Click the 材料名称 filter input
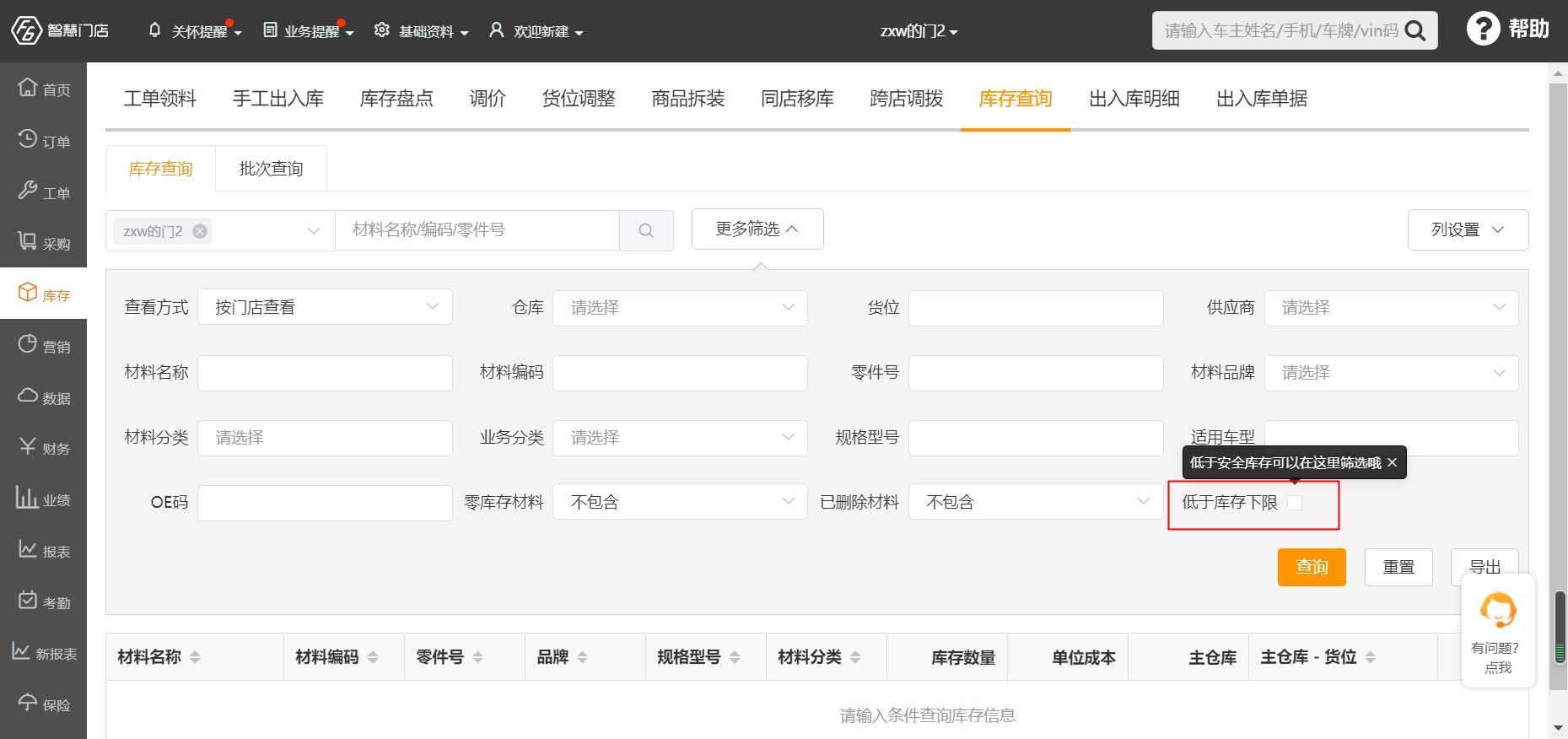Screen dimensions: 1568x739 tap(325, 372)
